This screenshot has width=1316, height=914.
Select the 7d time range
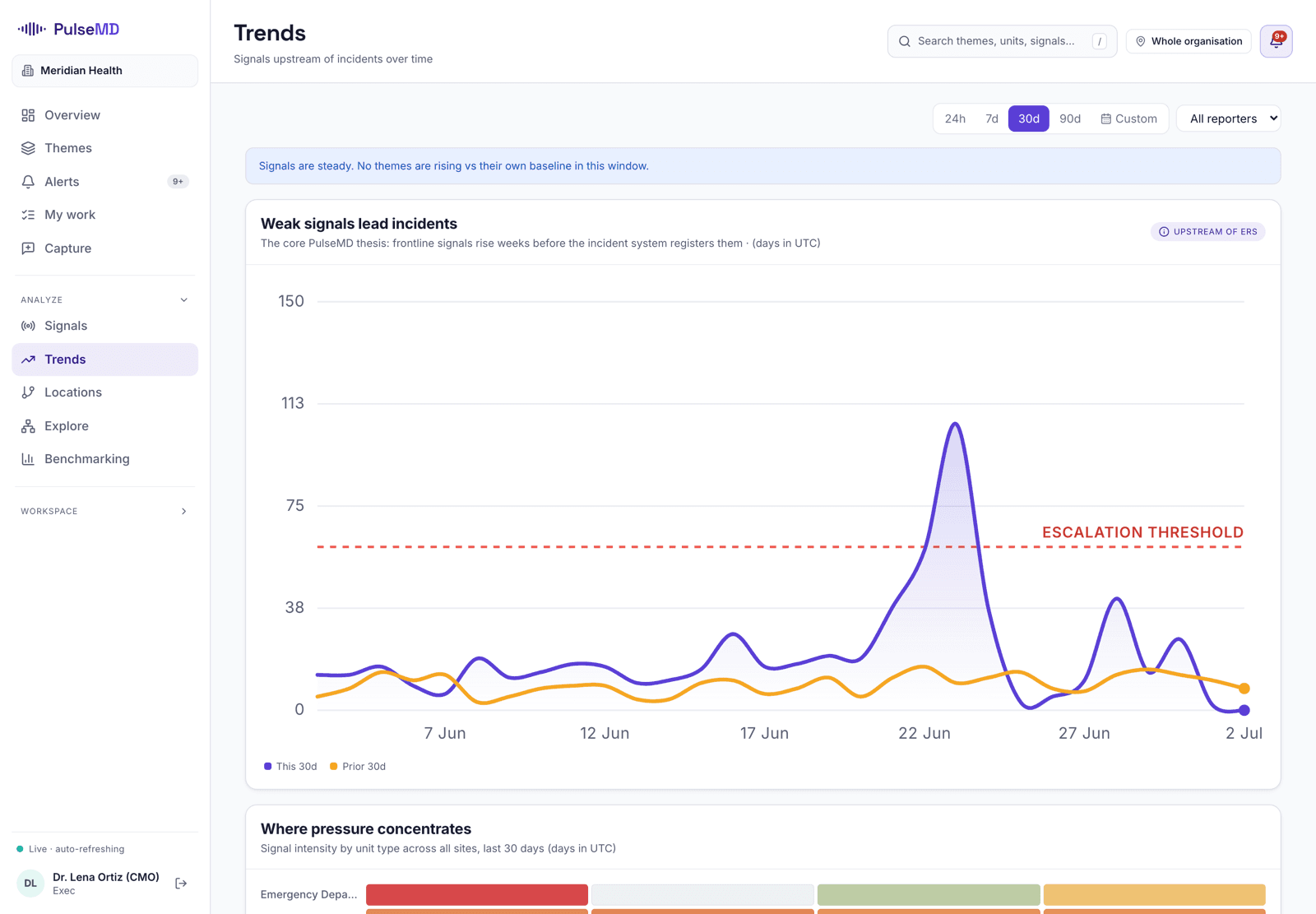(x=992, y=118)
